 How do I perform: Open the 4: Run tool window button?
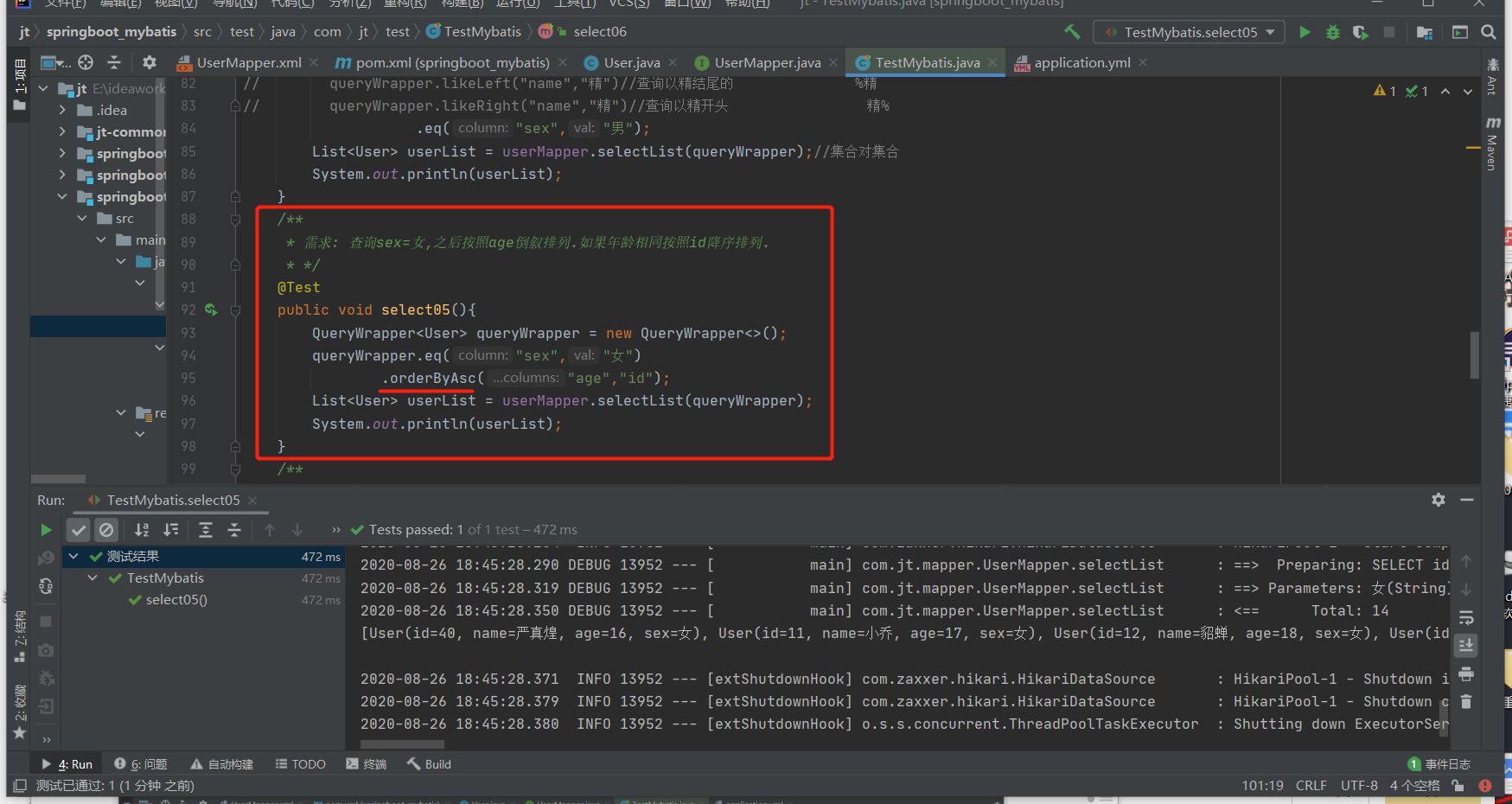[67, 764]
